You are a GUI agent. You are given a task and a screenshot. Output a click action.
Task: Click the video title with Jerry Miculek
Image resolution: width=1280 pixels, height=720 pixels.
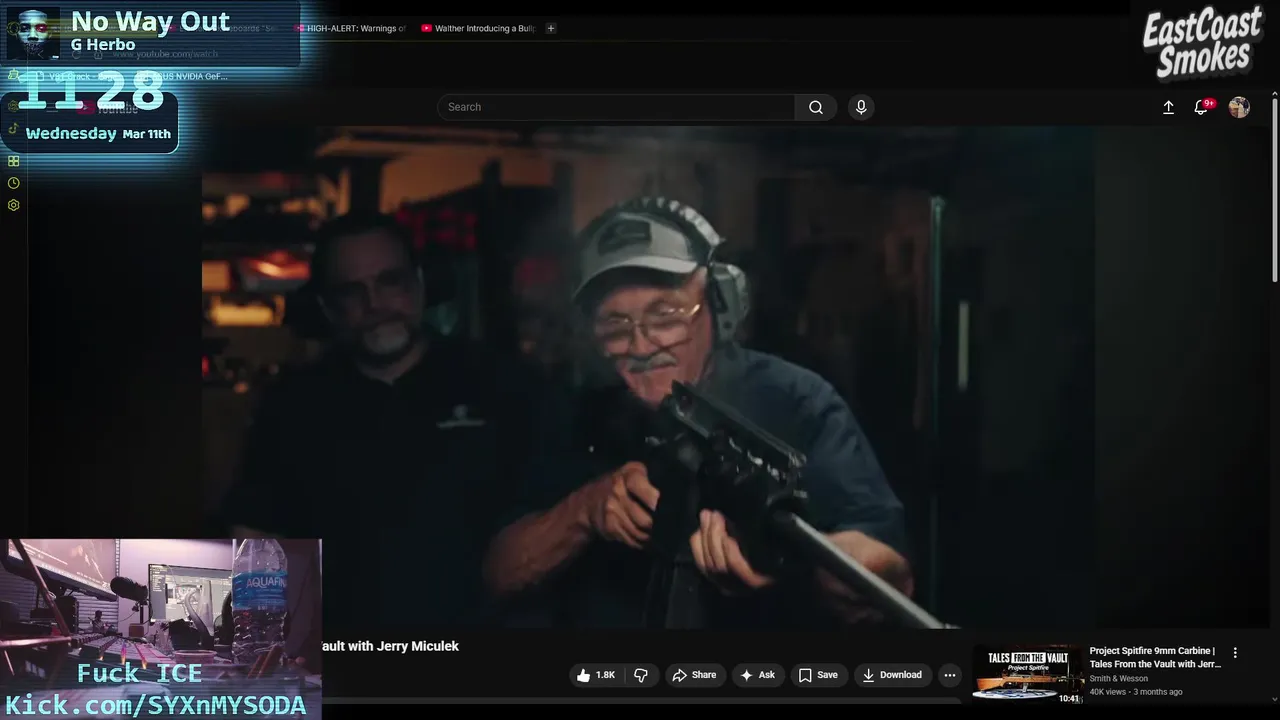click(390, 646)
